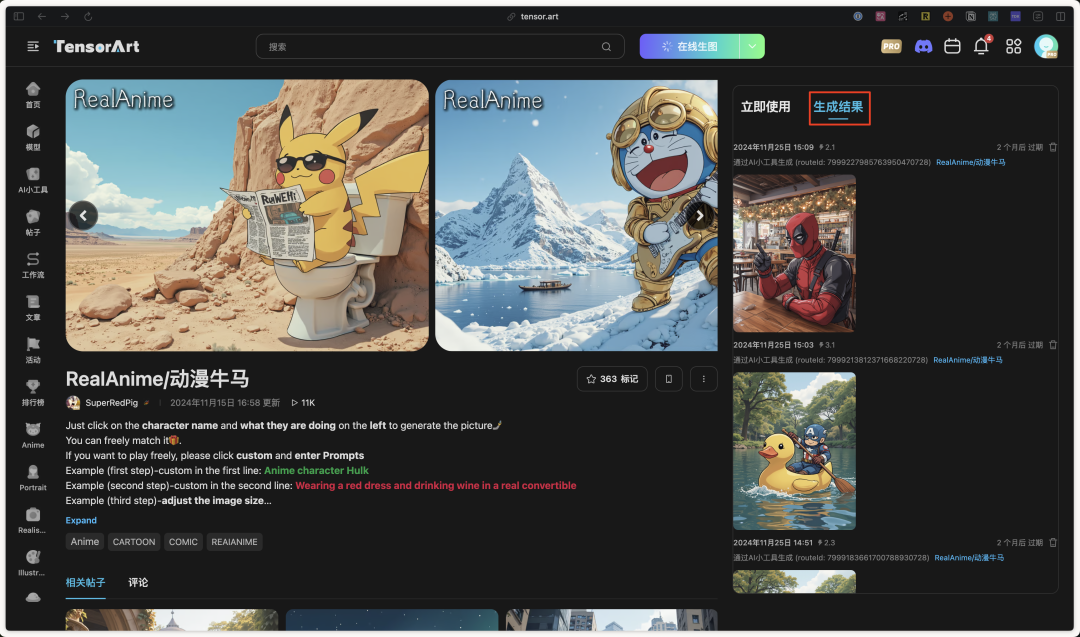1080x637 pixels.
Task: Expand the full tool description
Action: (x=81, y=520)
